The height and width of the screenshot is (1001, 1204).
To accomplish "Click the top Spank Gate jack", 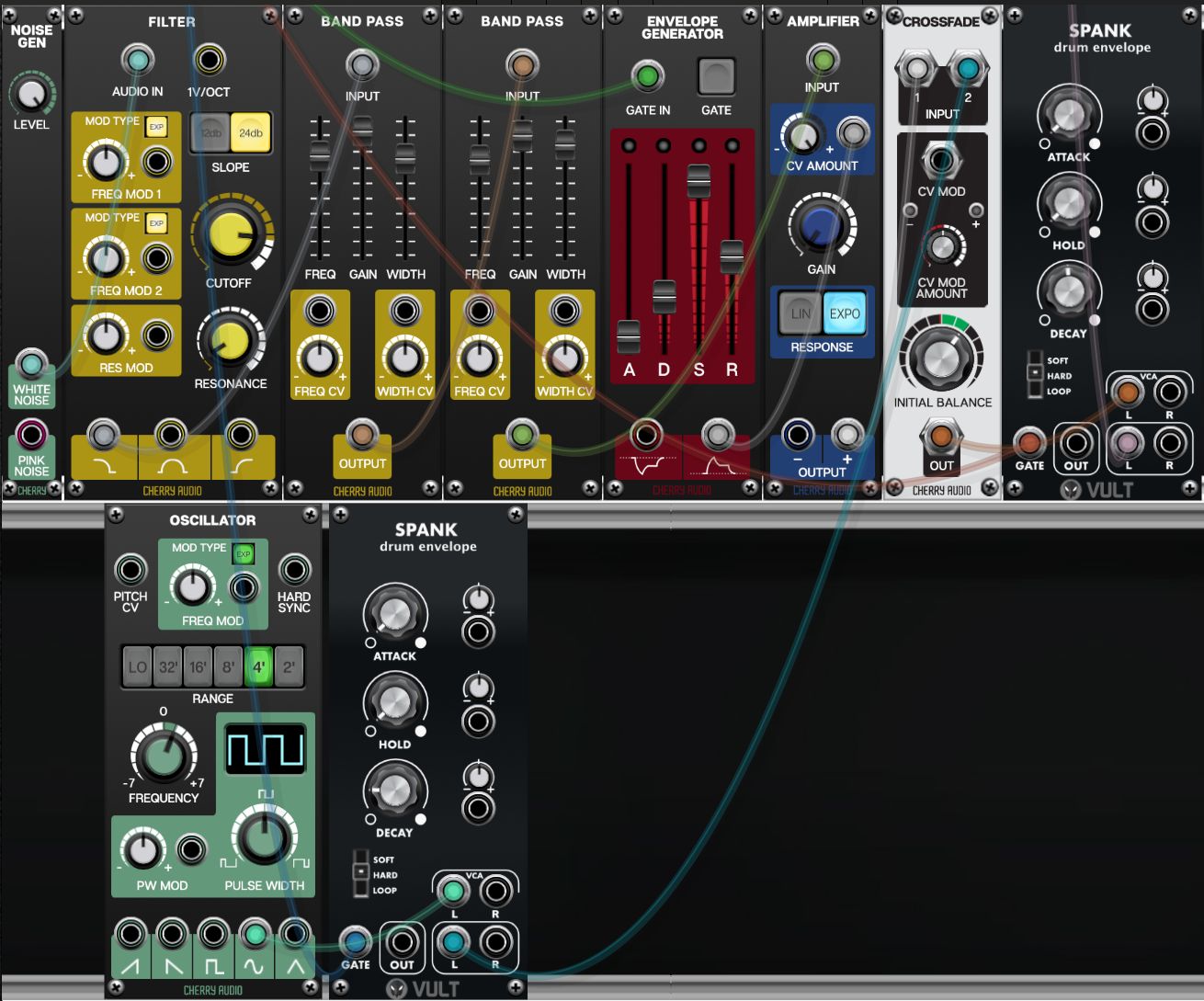I will click(x=1029, y=444).
